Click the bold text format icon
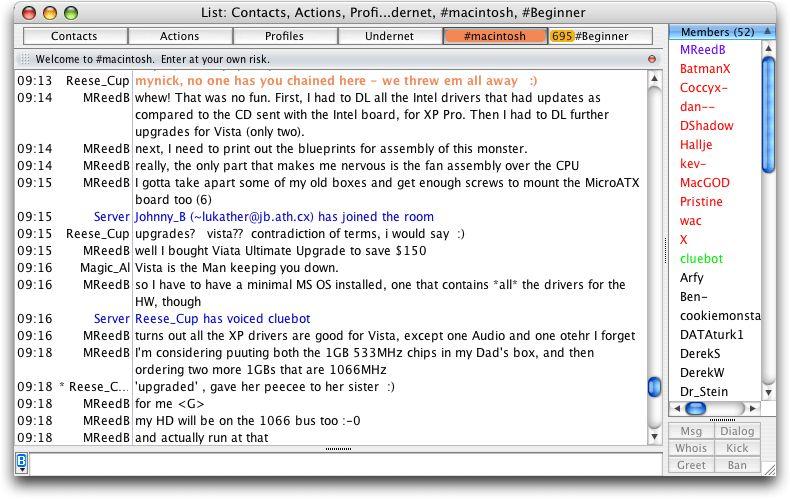Image resolution: width=790 pixels, height=499 pixels. 22,462
